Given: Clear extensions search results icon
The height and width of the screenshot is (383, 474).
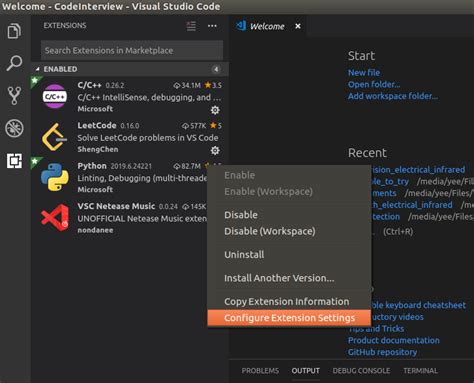Looking at the screenshot, I should 191,26.
